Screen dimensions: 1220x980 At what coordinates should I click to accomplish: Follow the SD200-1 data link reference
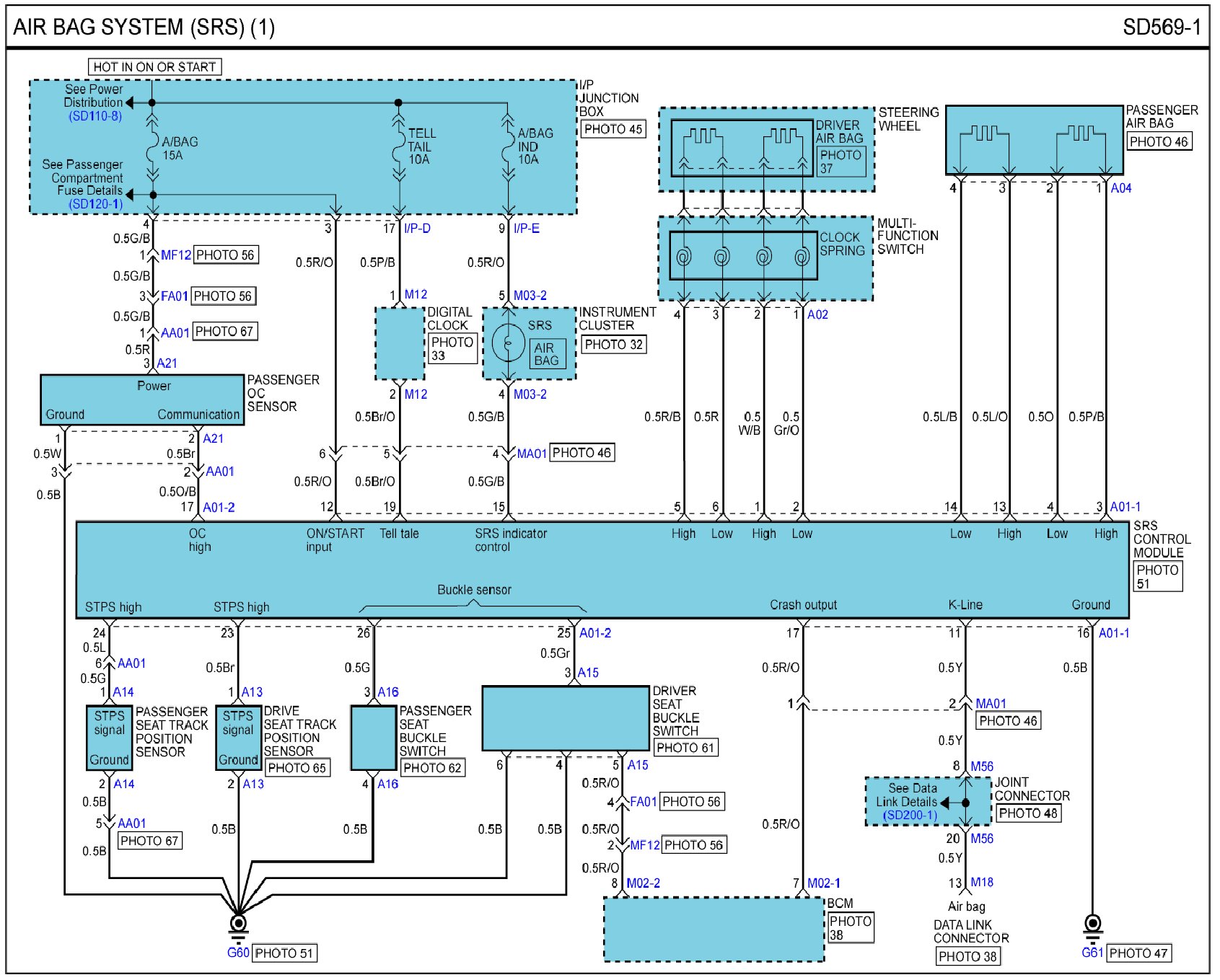coord(910,816)
